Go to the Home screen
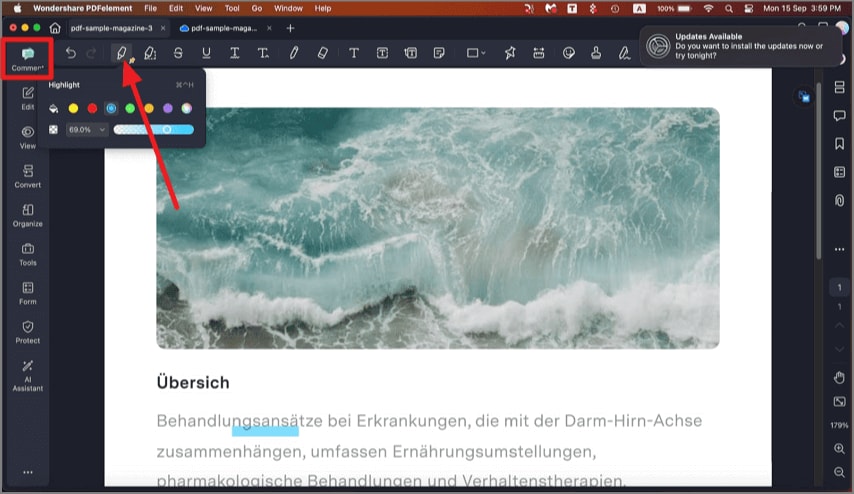Image resolution: width=854 pixels, height=494 pixels. click(x=55, y=28)
